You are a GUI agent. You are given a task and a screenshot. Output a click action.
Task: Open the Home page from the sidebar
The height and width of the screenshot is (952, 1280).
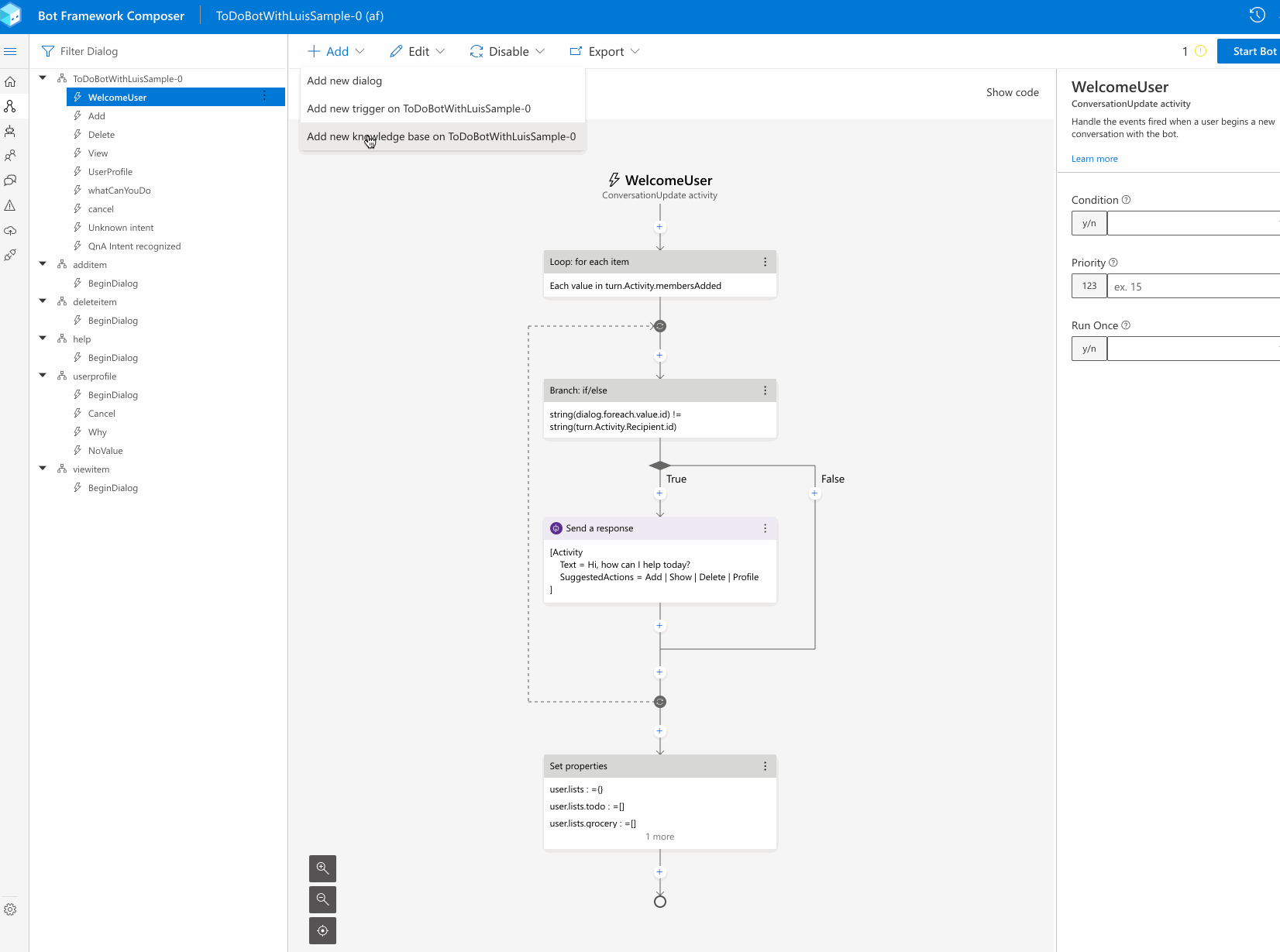11,81
